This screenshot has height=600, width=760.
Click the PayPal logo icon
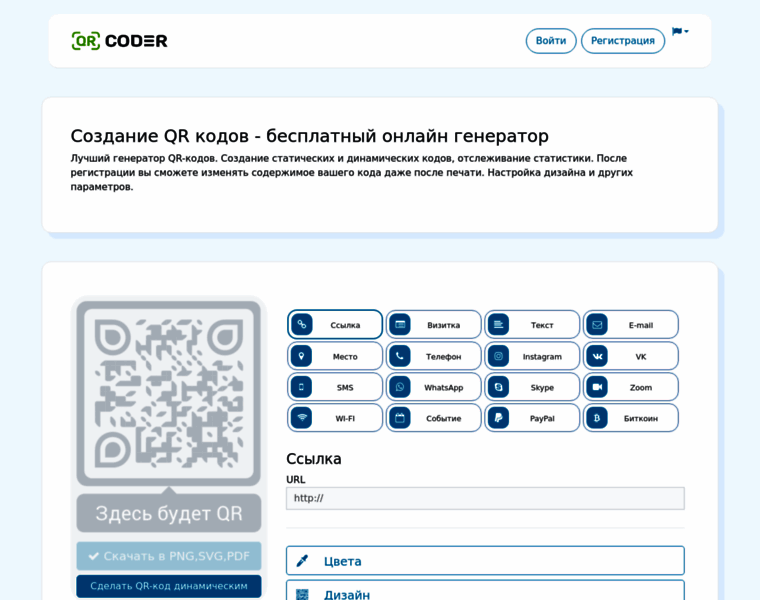[x=498, y=418]
